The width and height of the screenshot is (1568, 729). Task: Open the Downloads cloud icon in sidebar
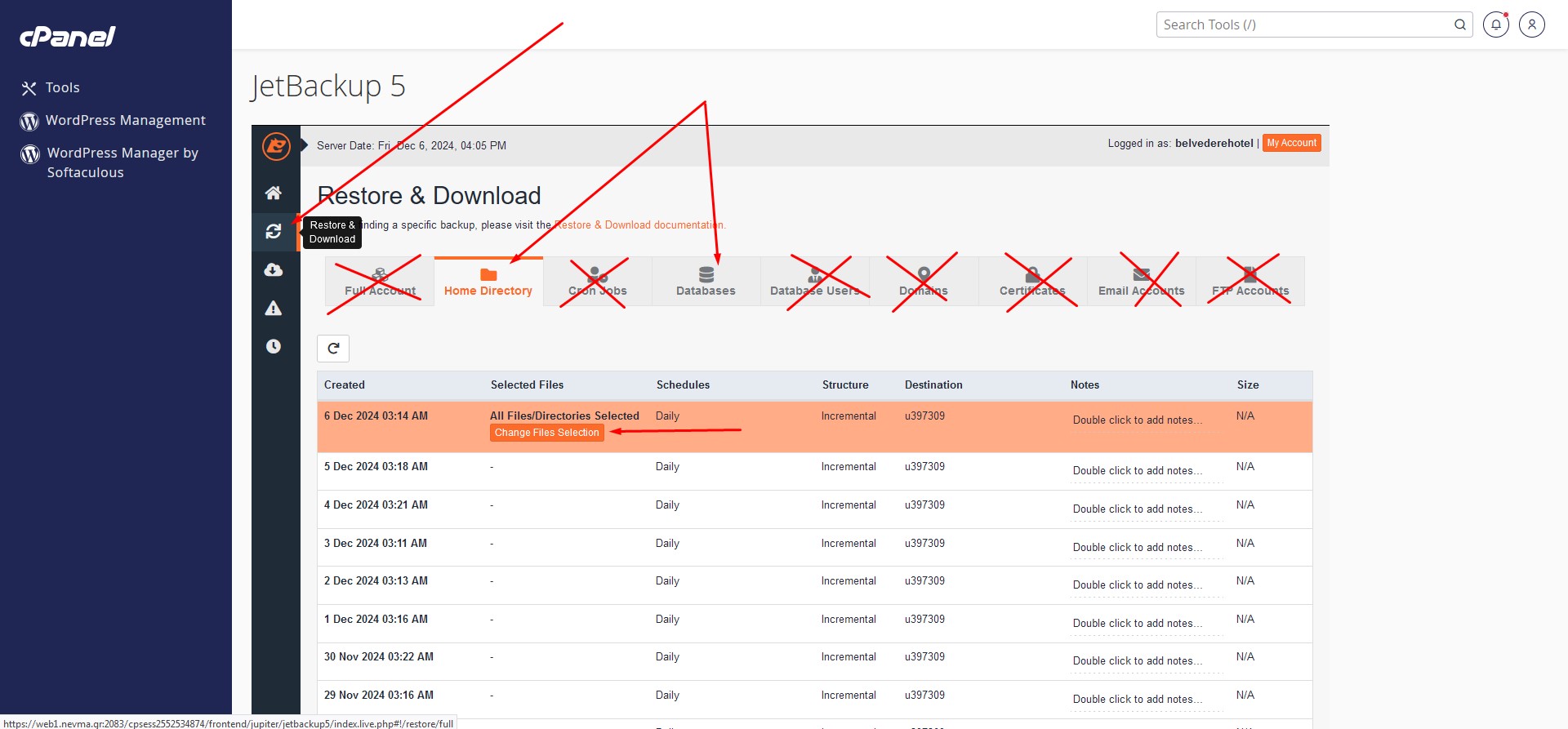(x=274, y=270)
